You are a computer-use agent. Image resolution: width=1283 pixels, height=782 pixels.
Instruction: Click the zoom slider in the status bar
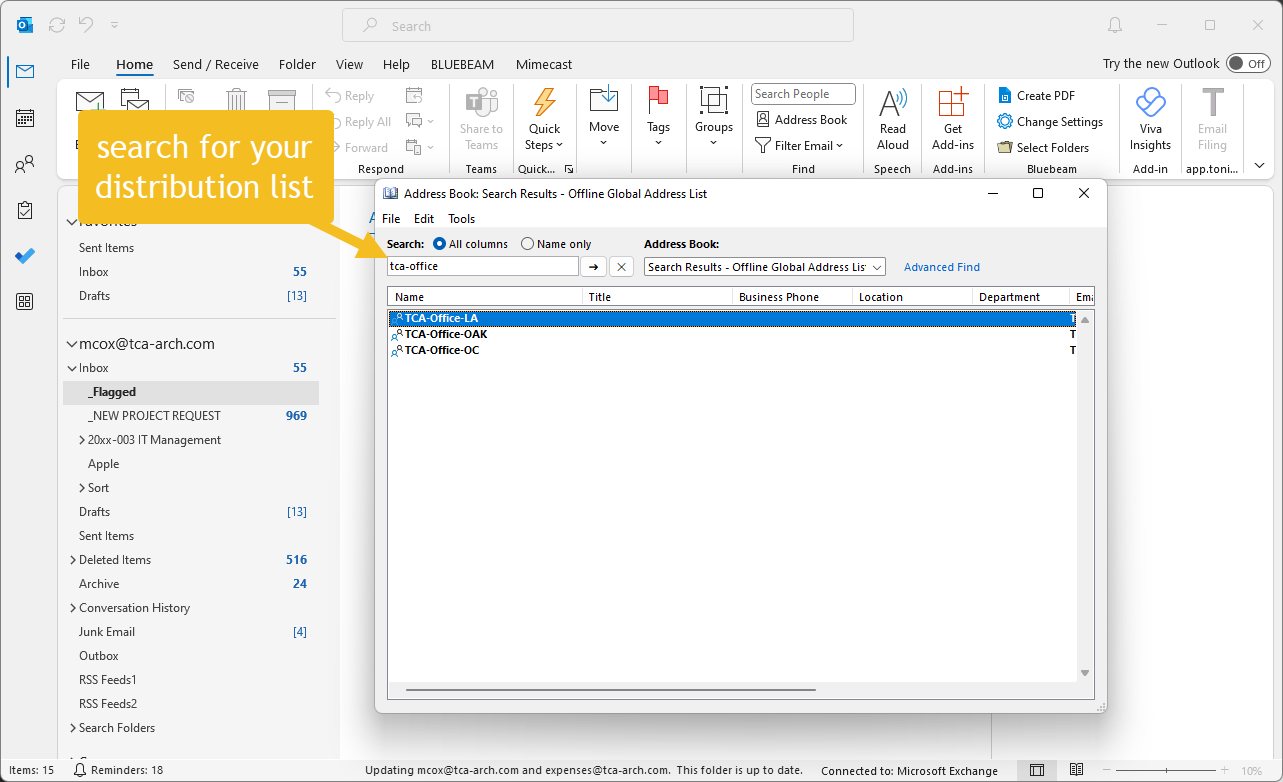tap(1166, 771)
